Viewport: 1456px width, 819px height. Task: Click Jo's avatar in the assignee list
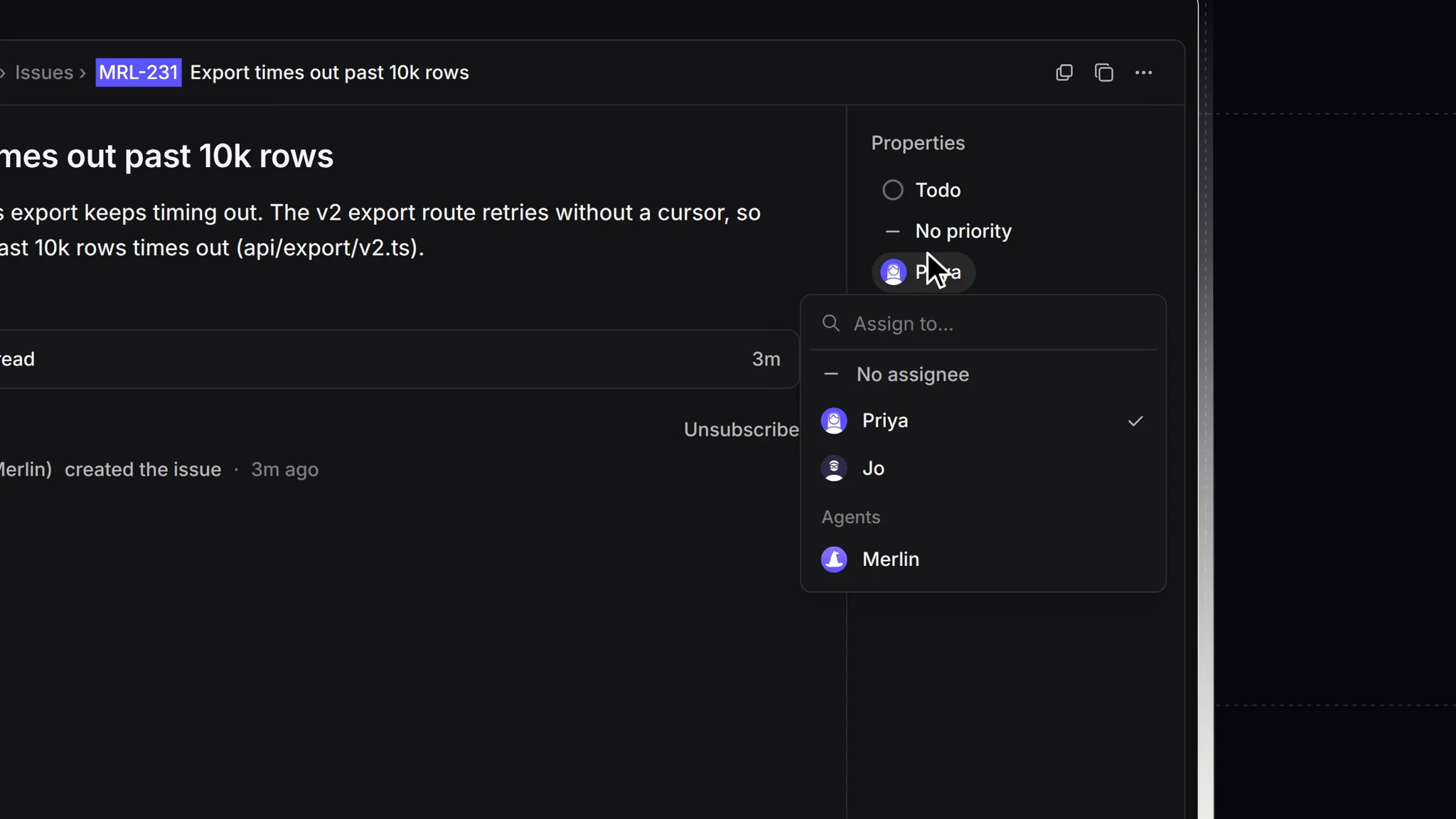[834, 469]
